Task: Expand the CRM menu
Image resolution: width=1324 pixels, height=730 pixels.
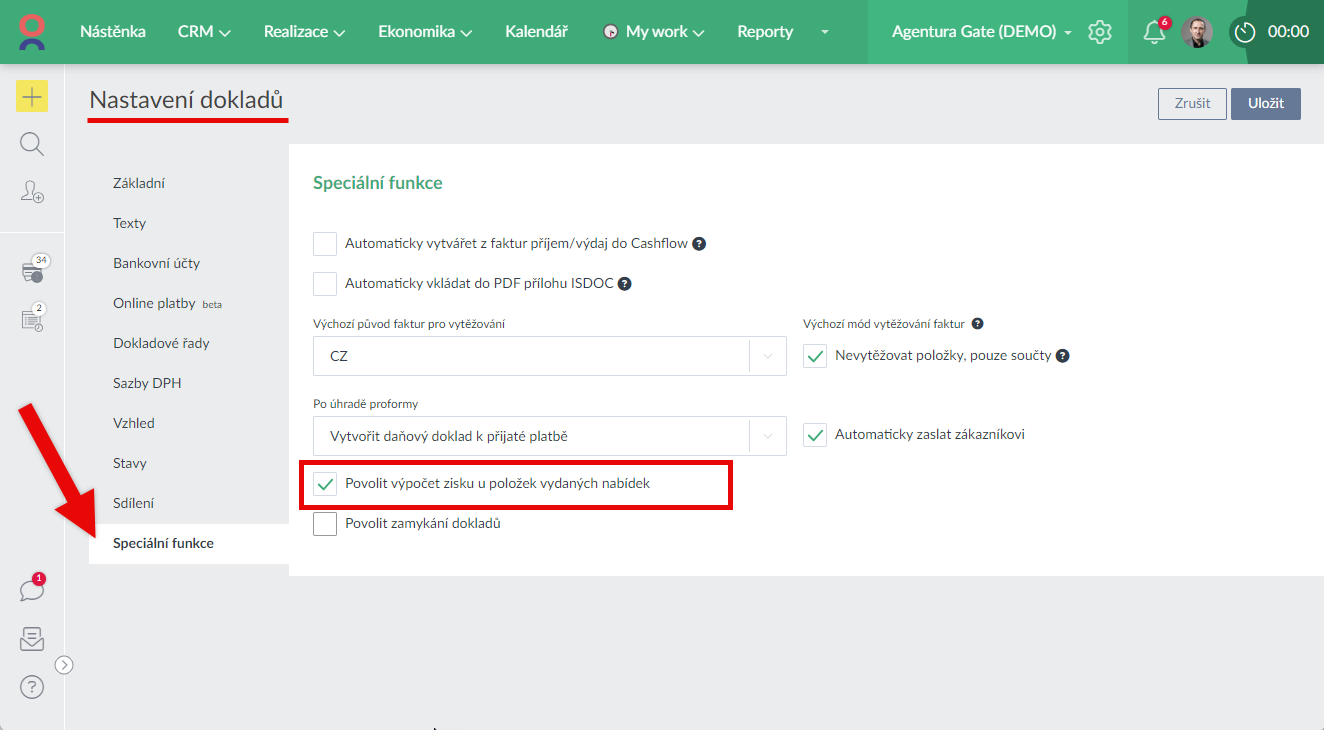Action: [x=204, y=32]
